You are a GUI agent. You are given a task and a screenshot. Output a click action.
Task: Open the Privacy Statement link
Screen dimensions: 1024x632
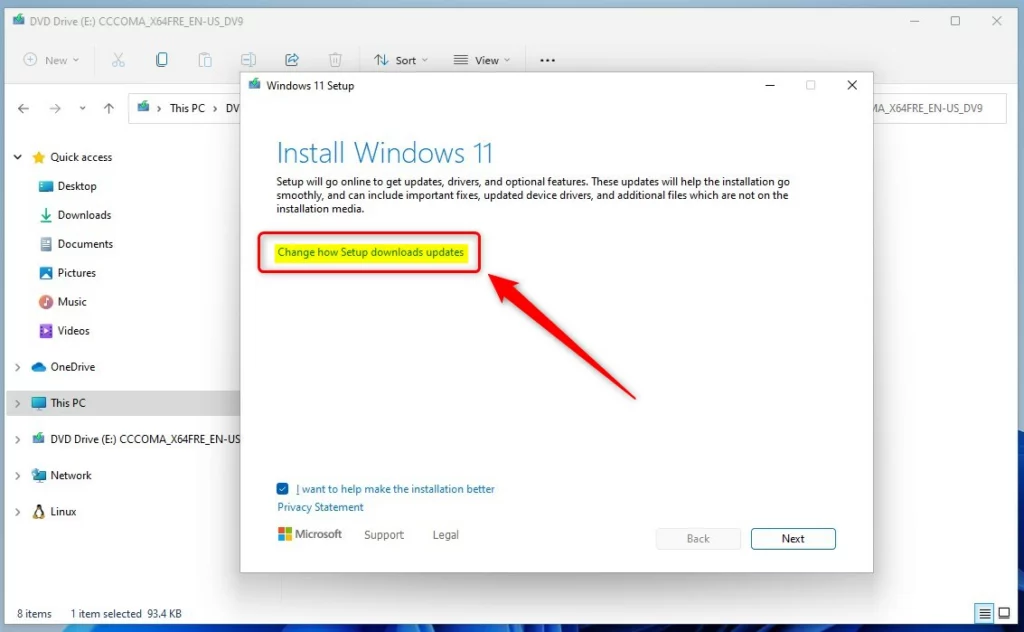tap(320, 507)
